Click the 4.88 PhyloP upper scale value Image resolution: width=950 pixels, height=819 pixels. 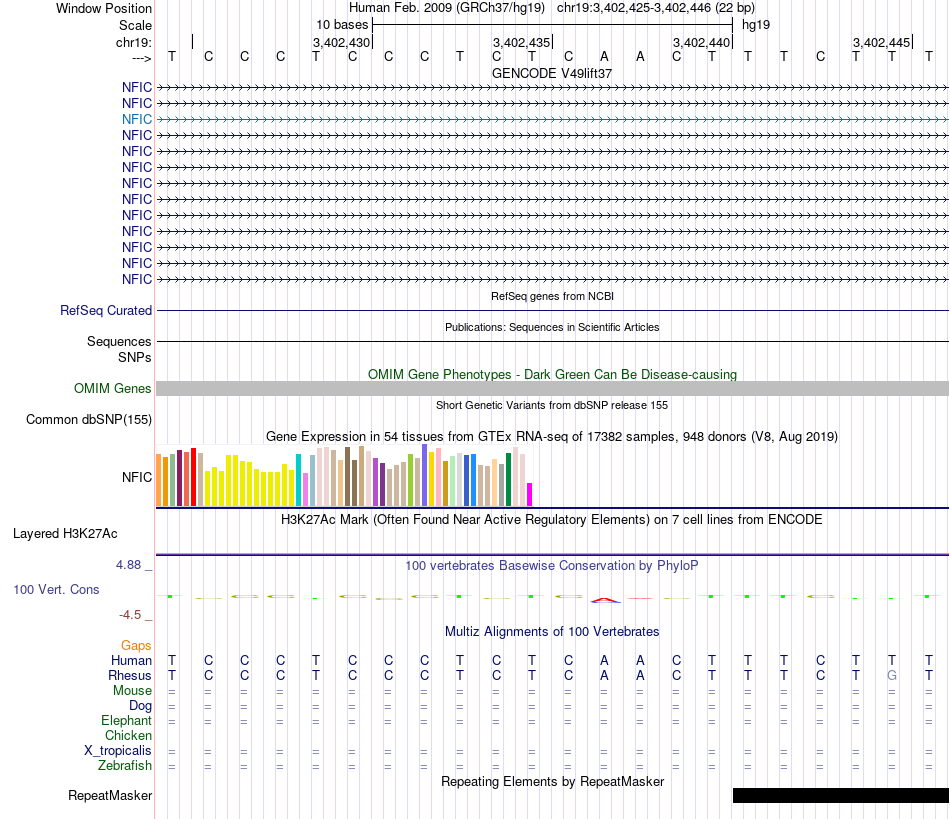coord(128,565)
